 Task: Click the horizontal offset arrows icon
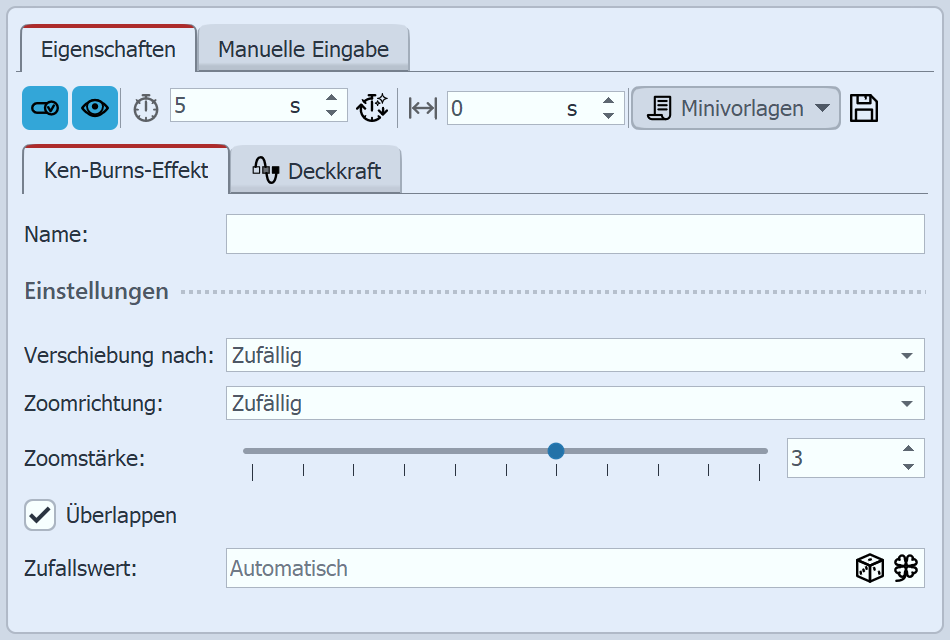coord(423,108)
